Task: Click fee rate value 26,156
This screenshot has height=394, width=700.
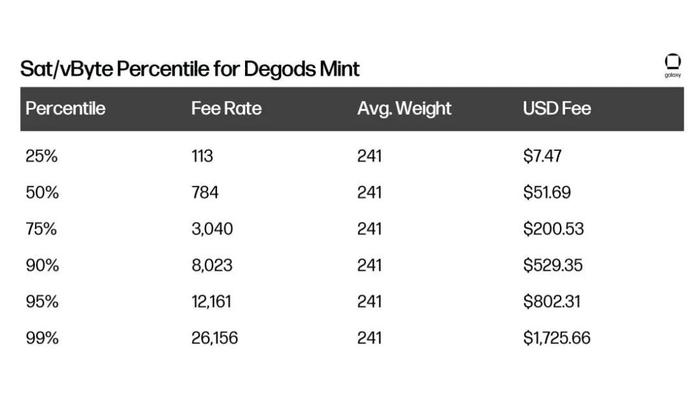Action: click(x=215, y=338)
